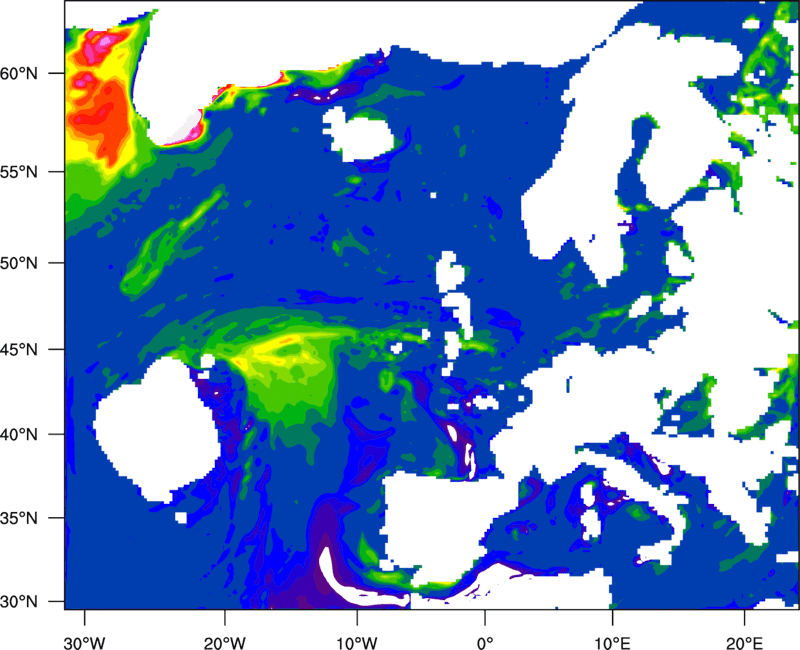The height and width of the screenshot is (650, 800).
Task: Click the 20°E longitude label
Action: 744,642
